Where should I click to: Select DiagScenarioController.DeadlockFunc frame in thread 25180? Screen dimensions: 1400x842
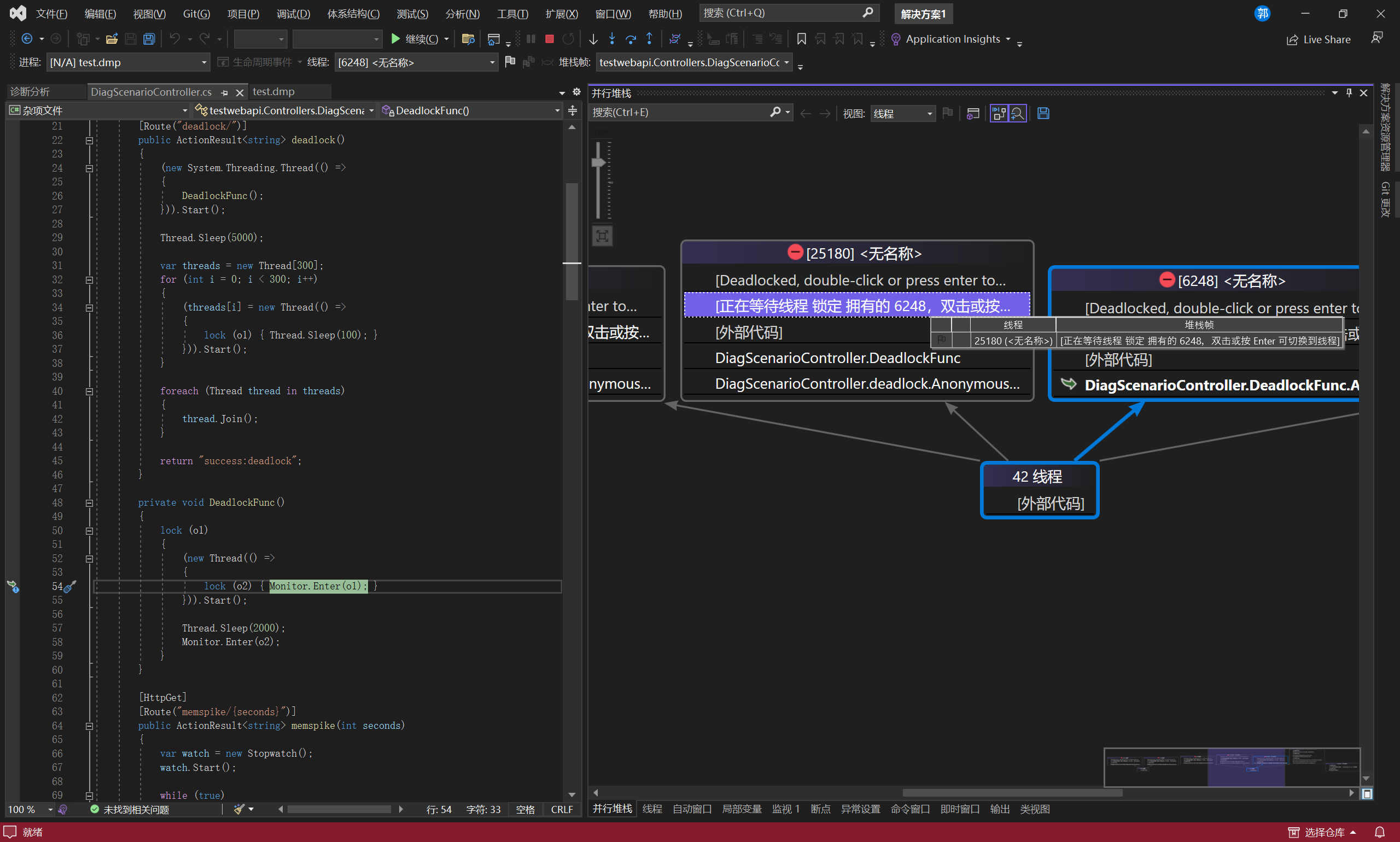click(x=838, y=358)
